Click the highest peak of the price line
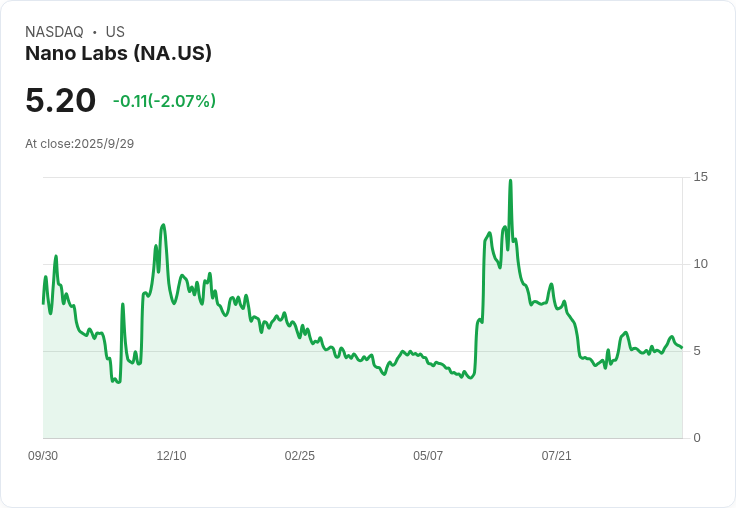Viewport: 736px width, 508px height. [x=510, y=181]
